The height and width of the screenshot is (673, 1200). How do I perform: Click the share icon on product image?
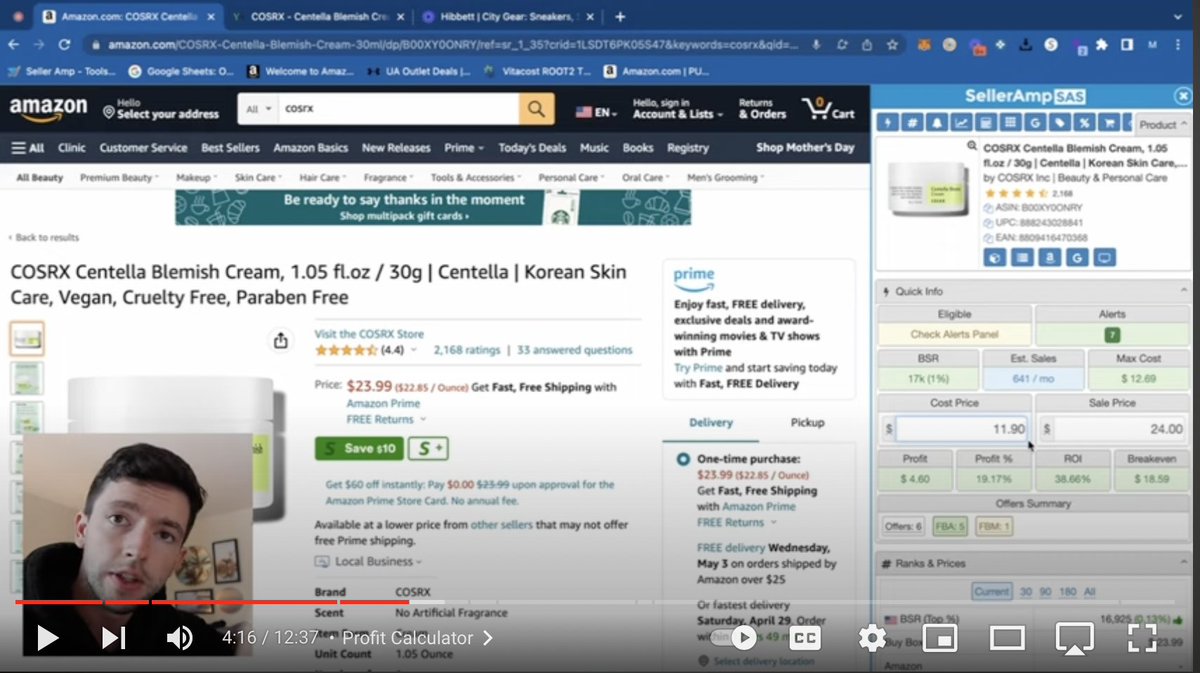[x=281, y=341]
